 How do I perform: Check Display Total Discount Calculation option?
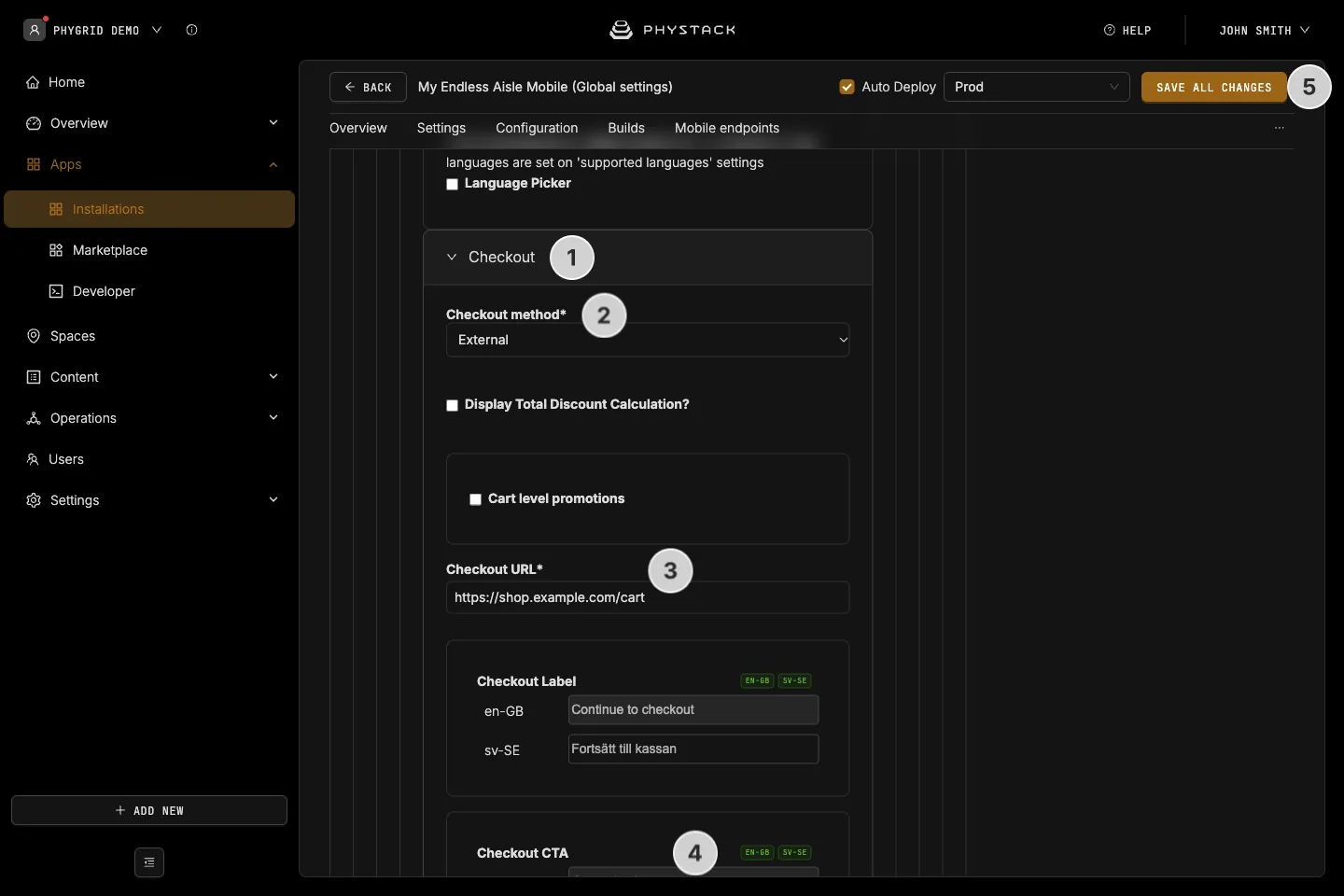(x=452, y=405)
